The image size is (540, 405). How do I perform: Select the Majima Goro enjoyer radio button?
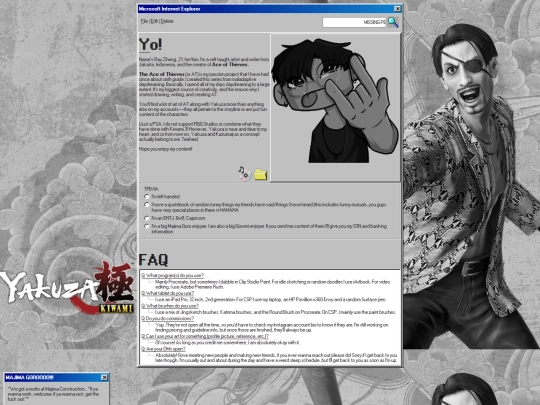pyautogui.click(x=147, y=226)
